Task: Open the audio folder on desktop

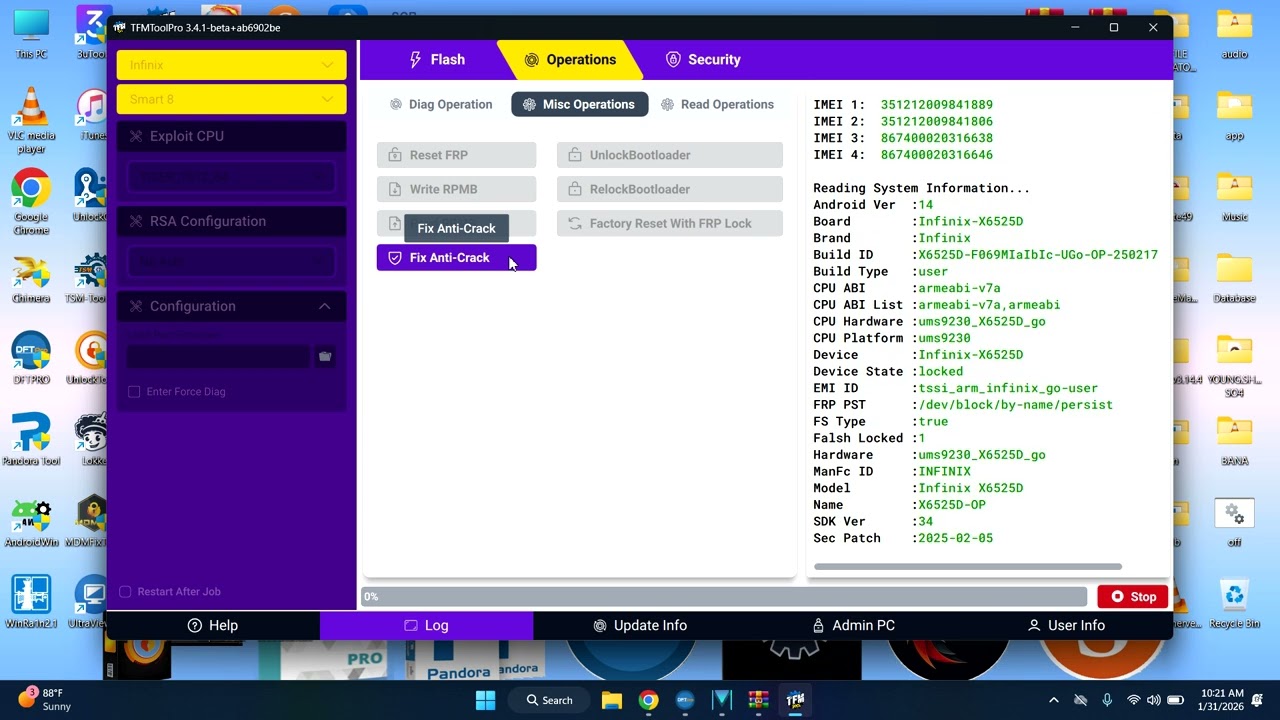Action: click(1235, 33)
